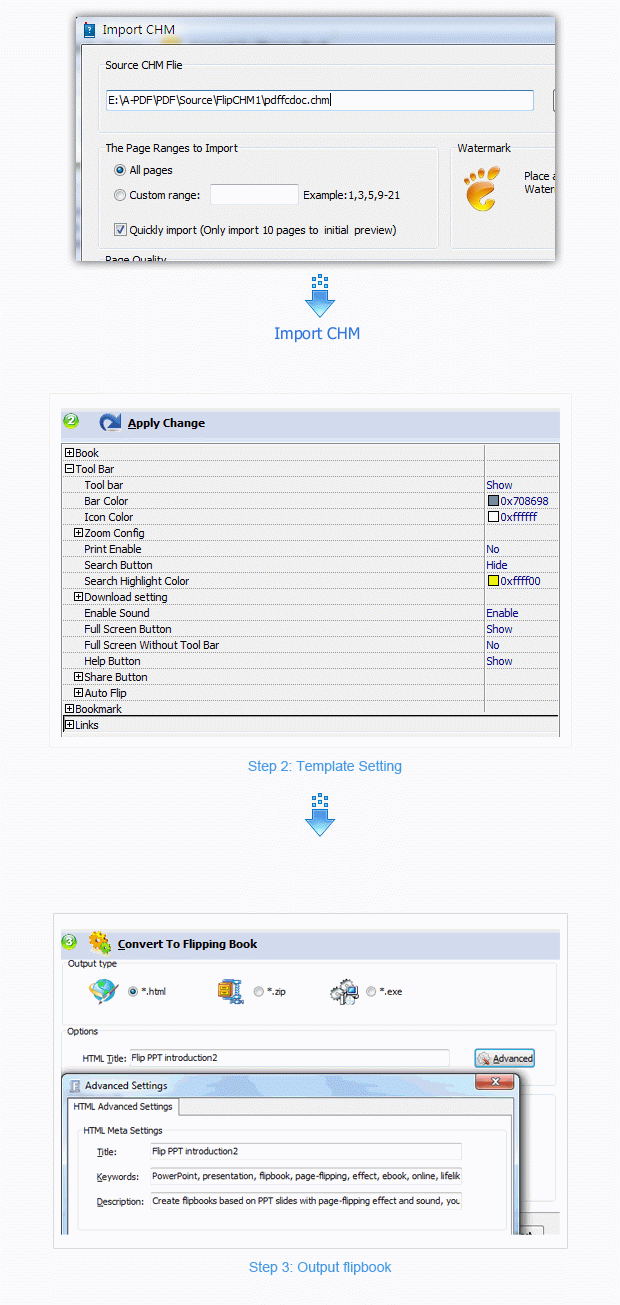The image size is (620, 1305).
Task: Choose the *.html output radio button
Action: (x=133, y=991)
